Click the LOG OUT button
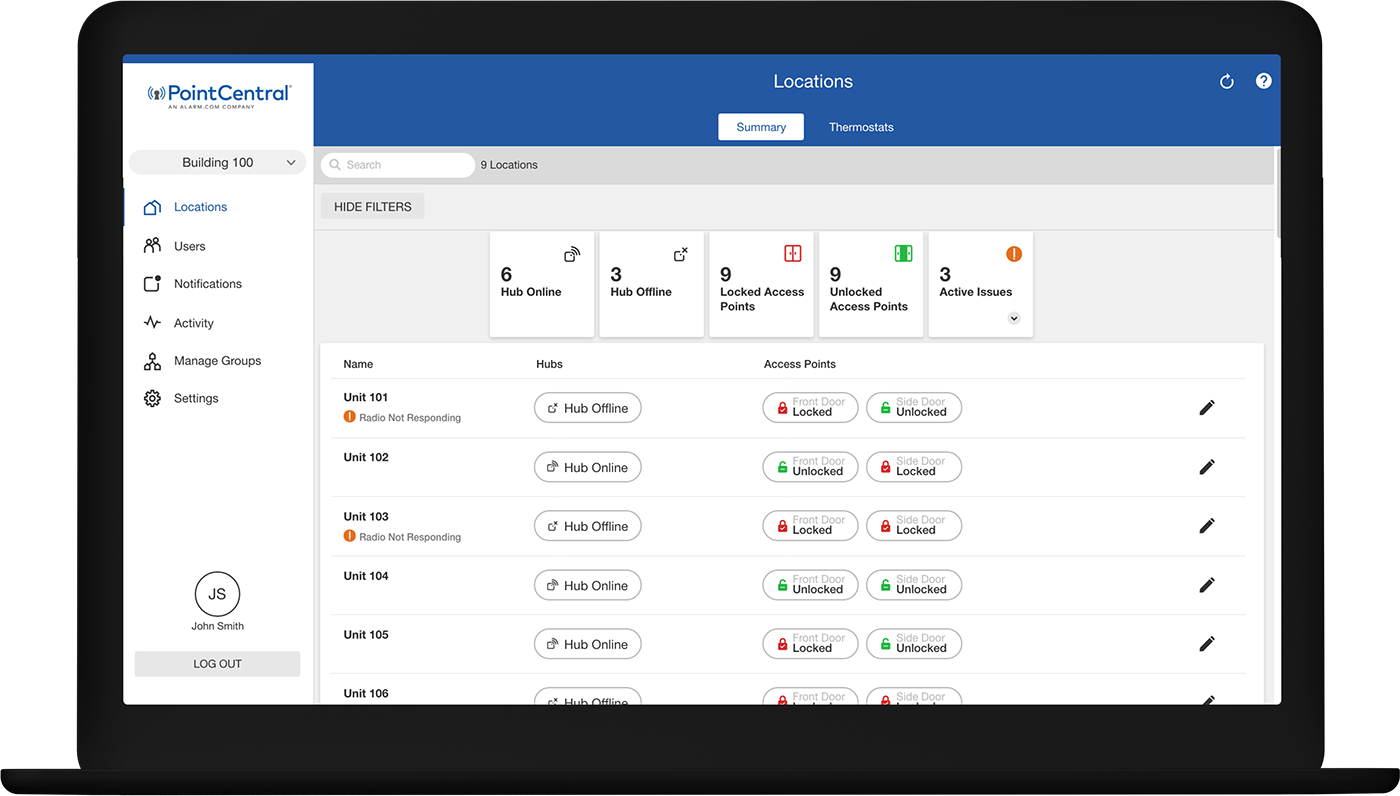 (217, 664)
